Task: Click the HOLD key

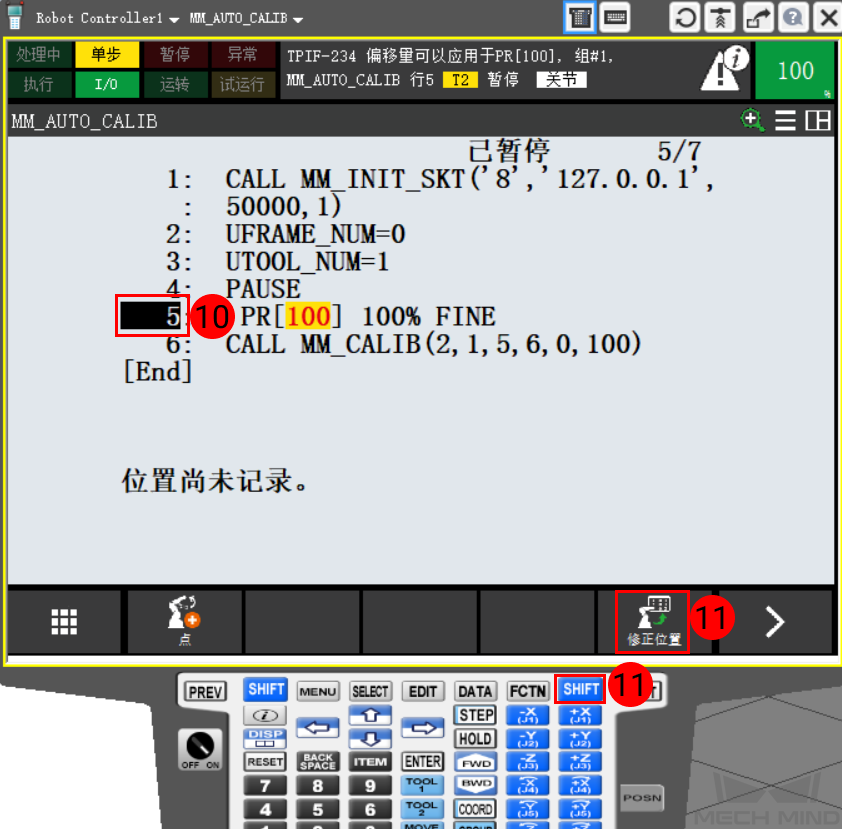Action: click(x=476, y=739)
